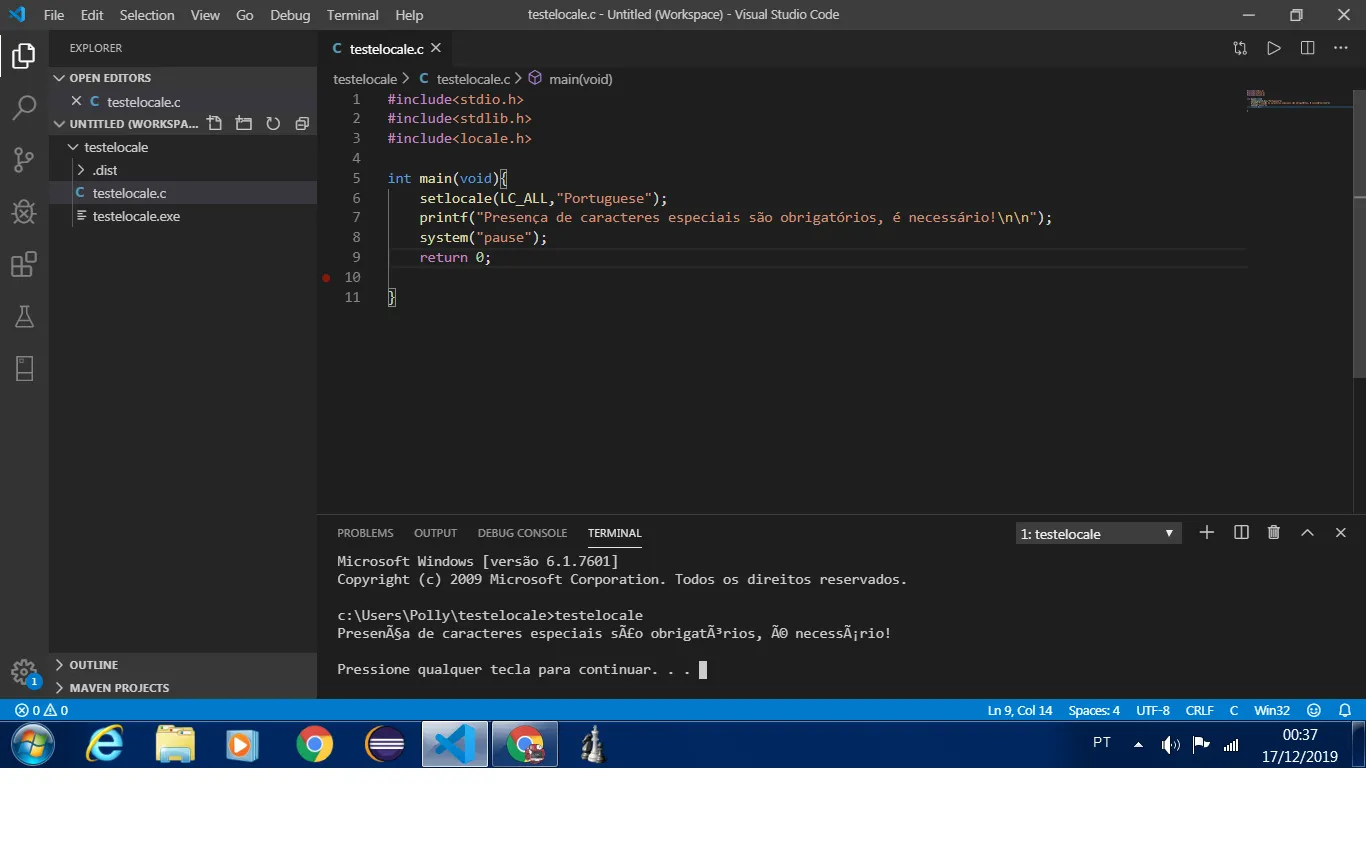The height and width of the screenshot is (854, 1366).
Task: Open the Source Control view
Action: point(24,160)
